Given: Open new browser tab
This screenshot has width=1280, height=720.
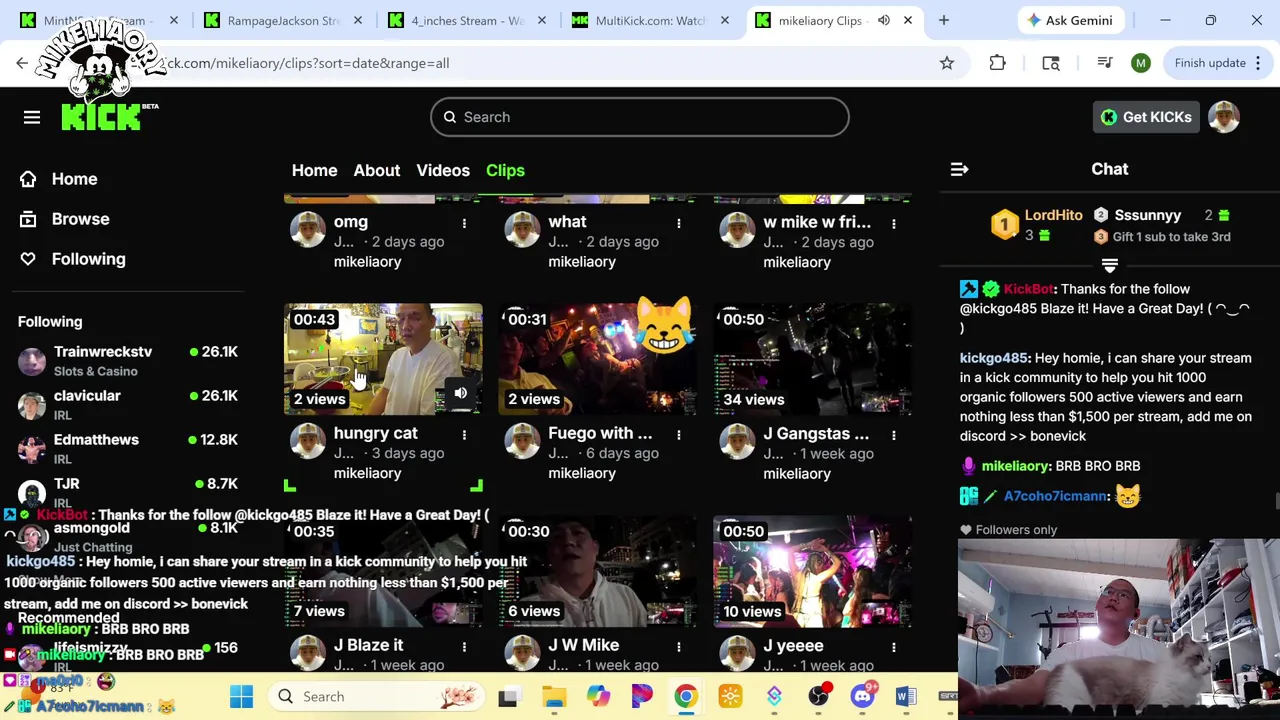Looking at the screenshot, I should (943, 20).
